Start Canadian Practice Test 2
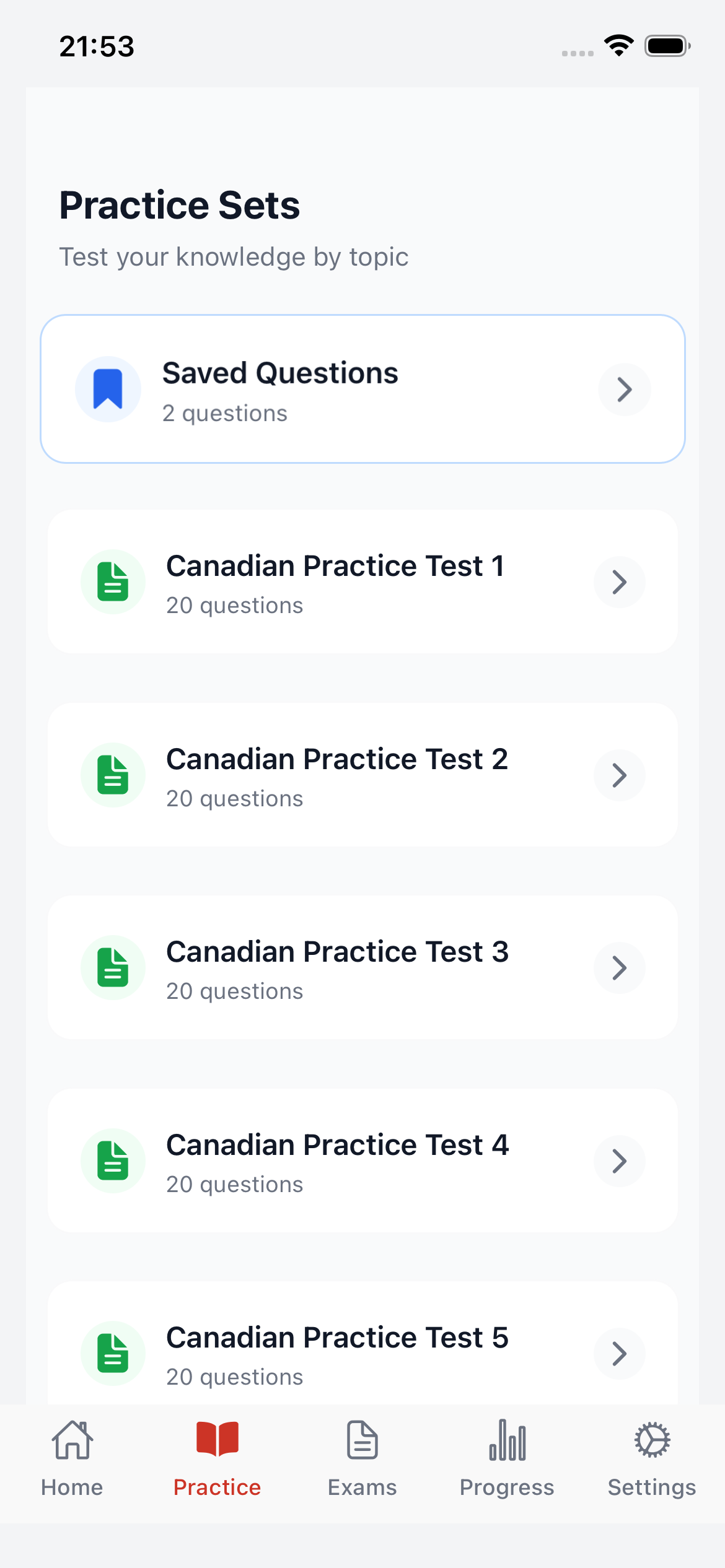Viewport: 725px width, 1568px height. pyautogui.click(x=362, y=775)
